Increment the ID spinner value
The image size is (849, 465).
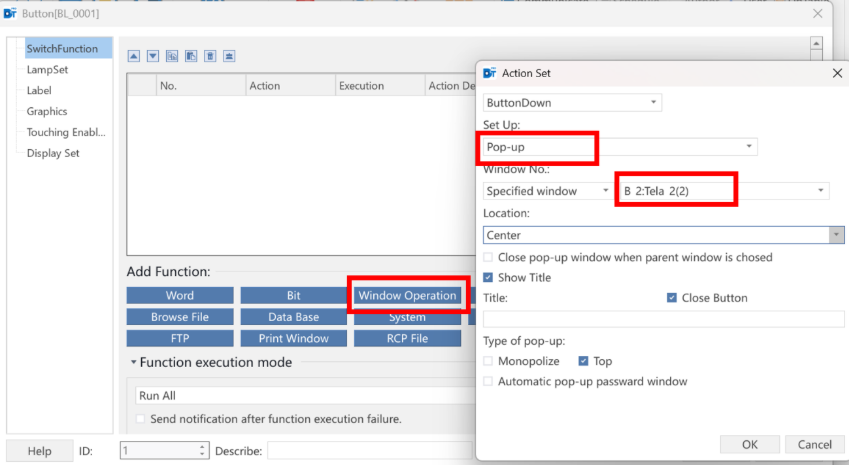202,447
